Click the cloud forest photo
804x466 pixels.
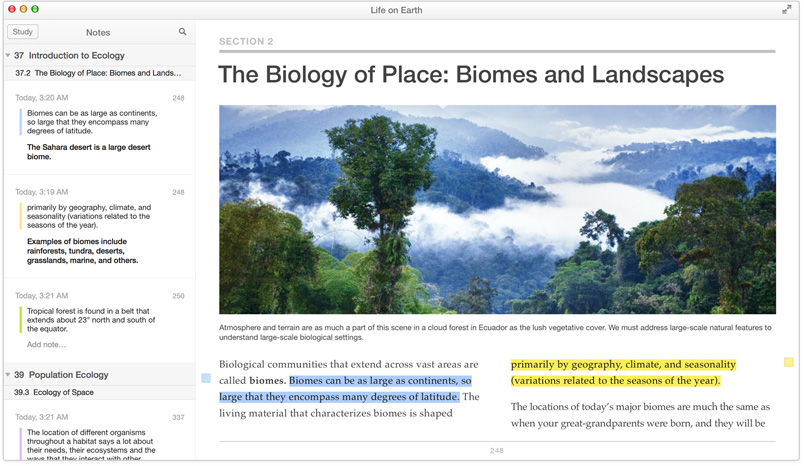point(497,210)
